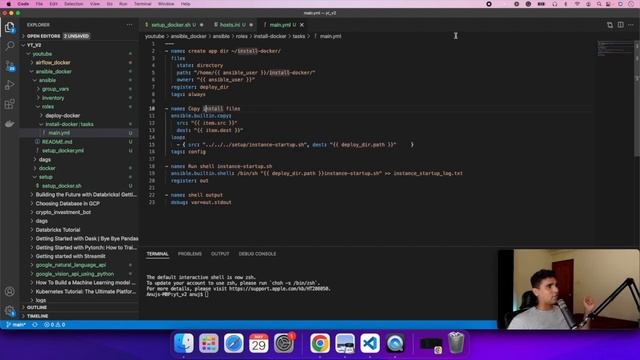Open Calendar from the Dock
The image size is (640, 360).
pyautogui.click(x=259, y=343)
